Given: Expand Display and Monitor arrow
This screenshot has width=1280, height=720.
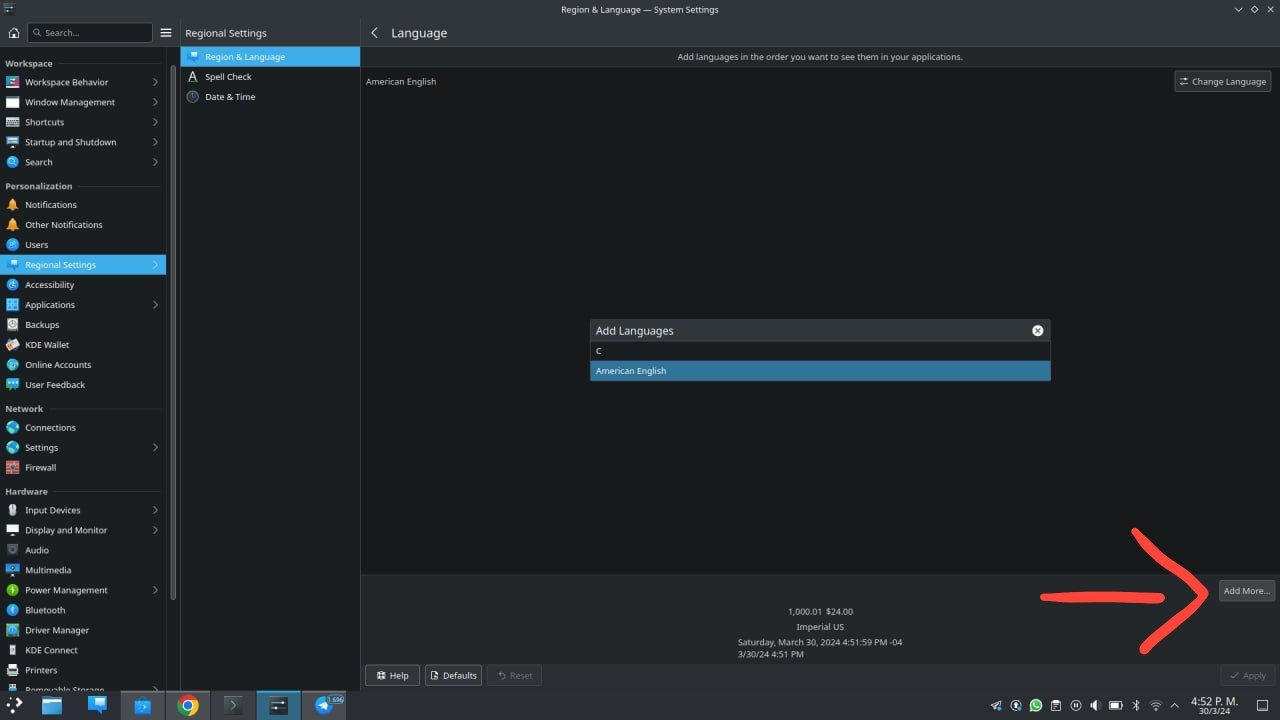Looking at the screenshot, I should pos(155,530).
